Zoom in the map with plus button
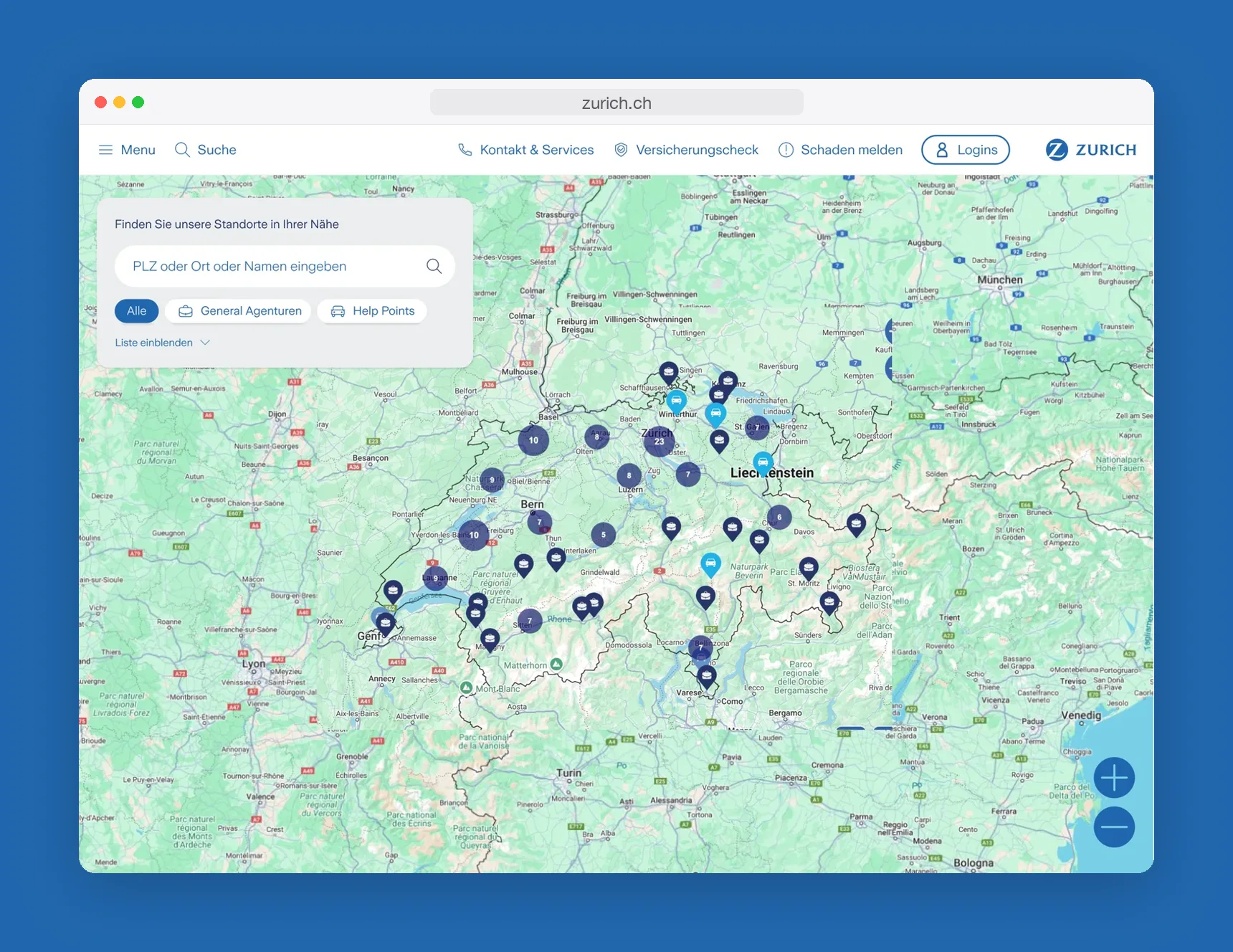 [x=1114, y=778]
